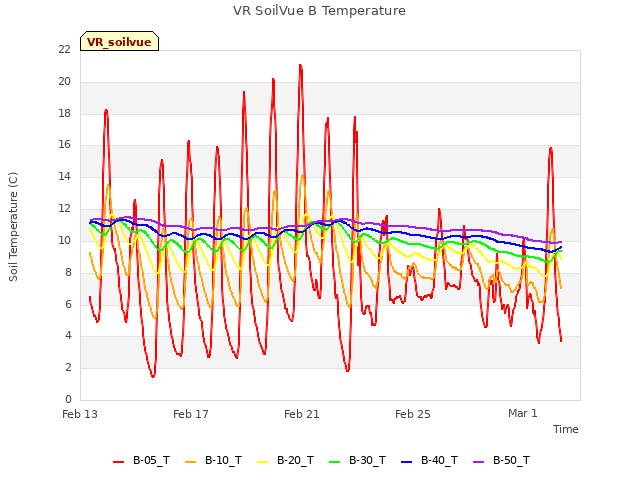Toggle the B-10_T legend label

pyautogui.click(x=223, y=460)
